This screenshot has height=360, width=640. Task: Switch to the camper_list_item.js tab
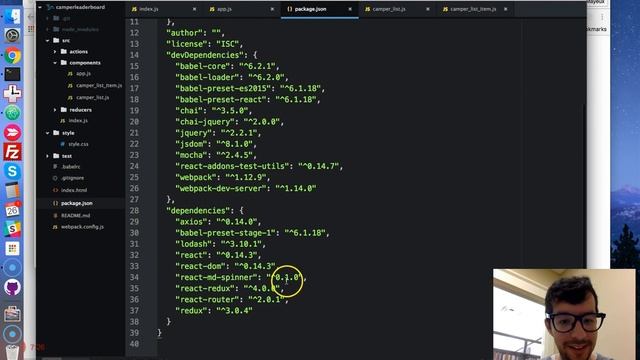476,9
